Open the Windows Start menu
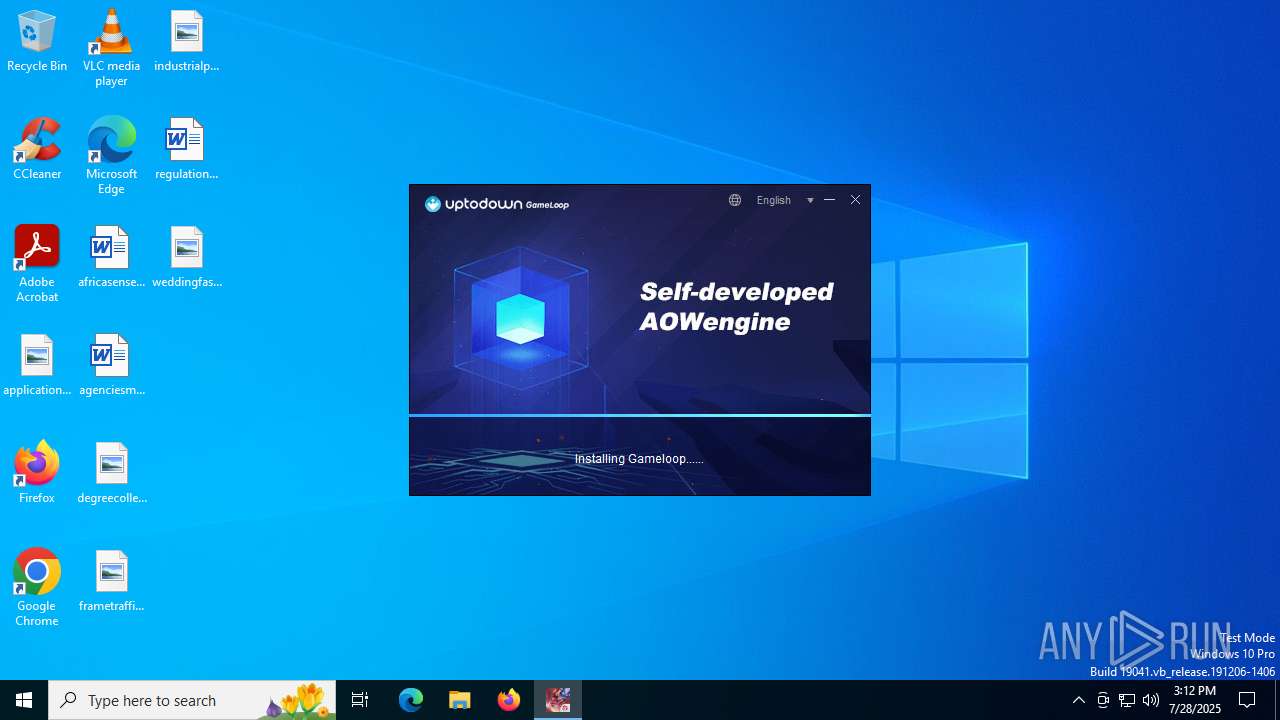Image resolution: width=1280 pixels, height=720 pixels. coord(24,700)
